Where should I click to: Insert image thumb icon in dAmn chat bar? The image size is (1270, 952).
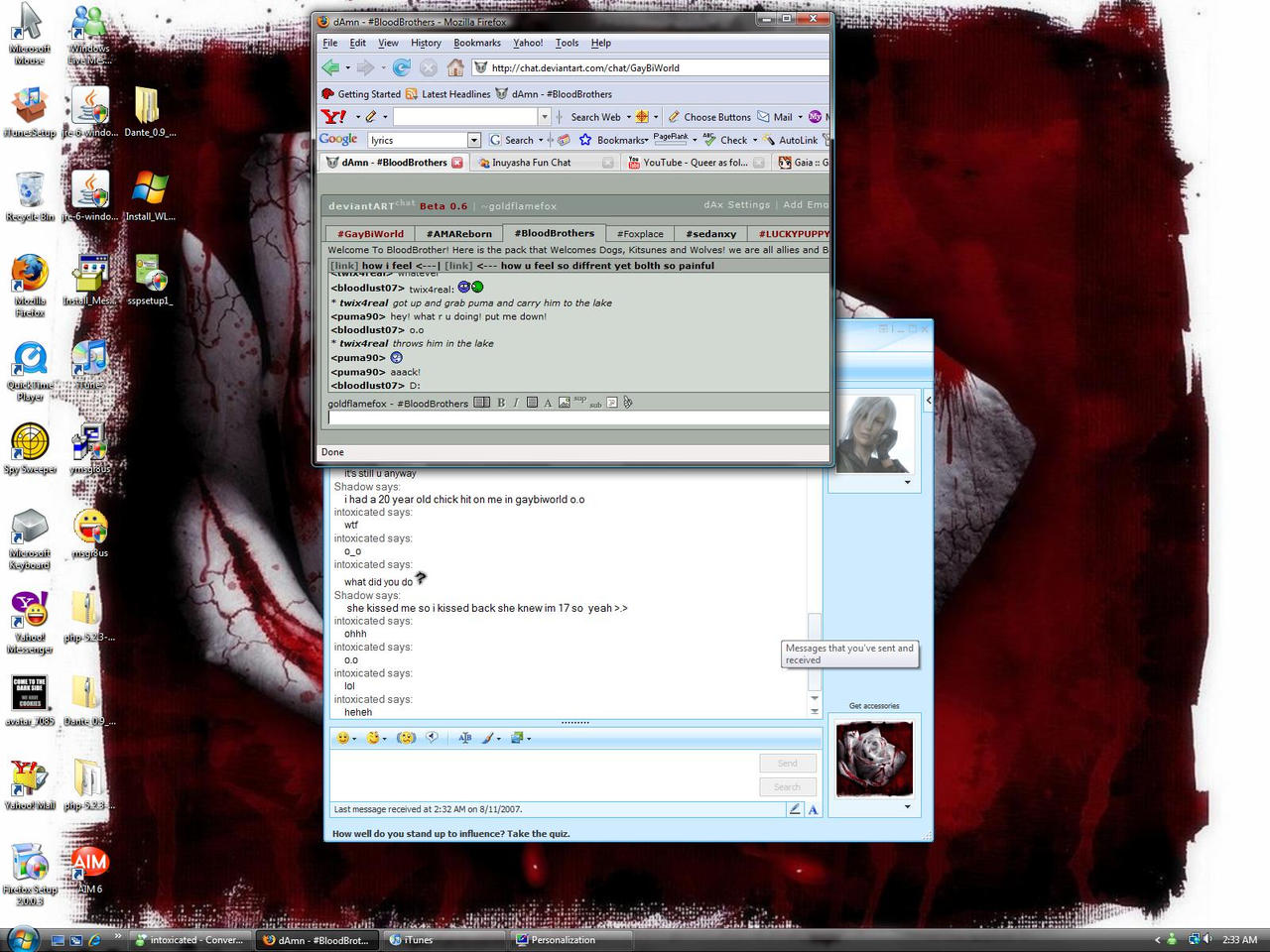(565, 403)
